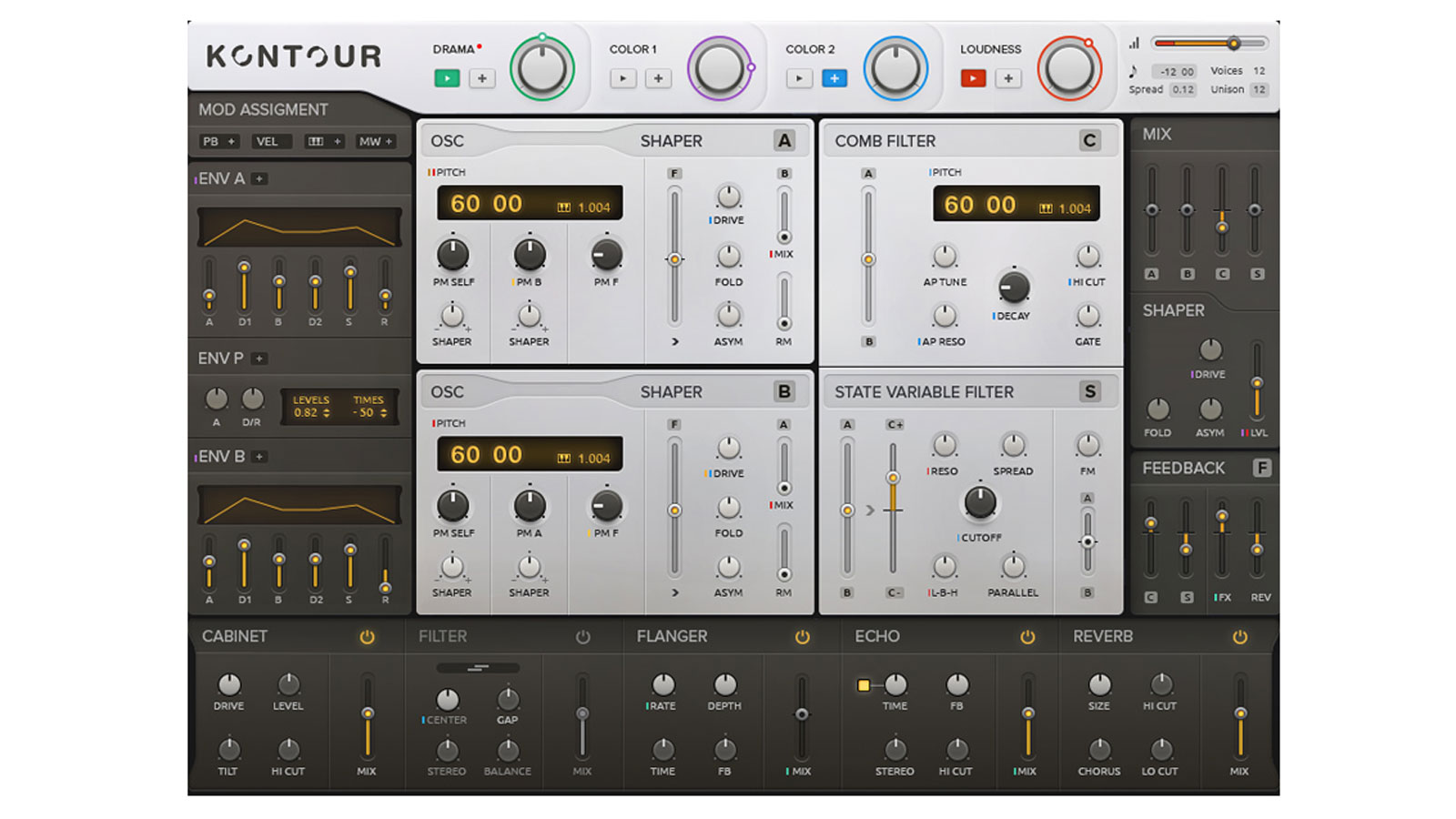Click the plus icon next to ENV B
The width and height of the screenshot is (1456, 819).
(x=259, y=457)
